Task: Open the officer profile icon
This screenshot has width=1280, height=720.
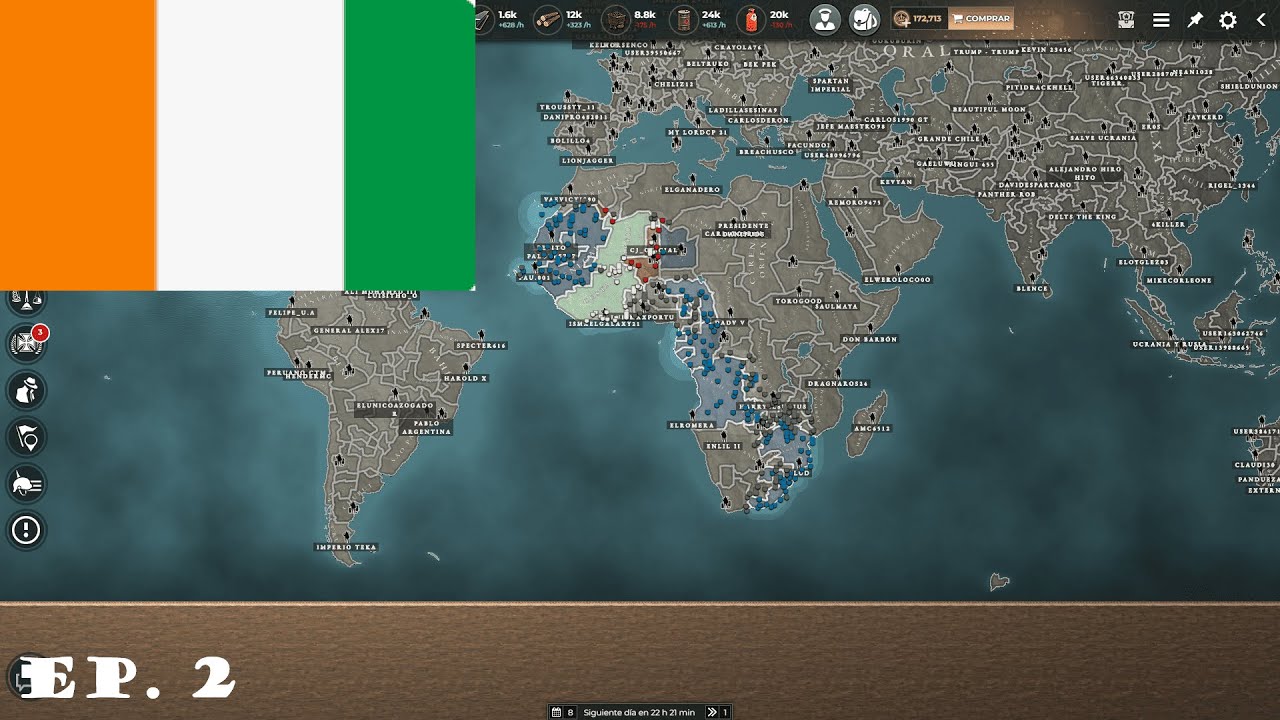Action: tap(825, 19)
